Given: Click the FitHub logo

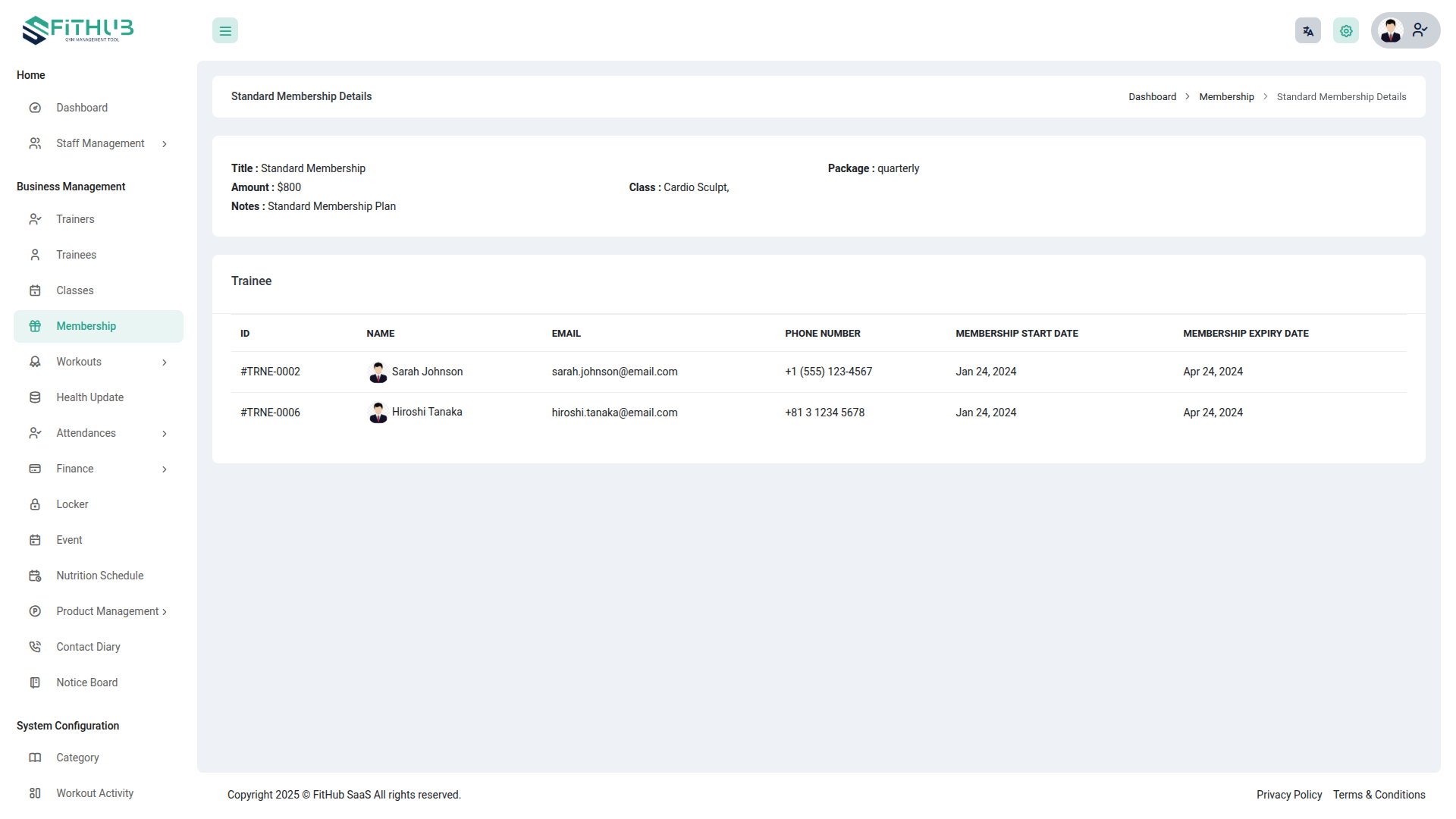Looking at the screenshot, I should [x=78, y=30].
